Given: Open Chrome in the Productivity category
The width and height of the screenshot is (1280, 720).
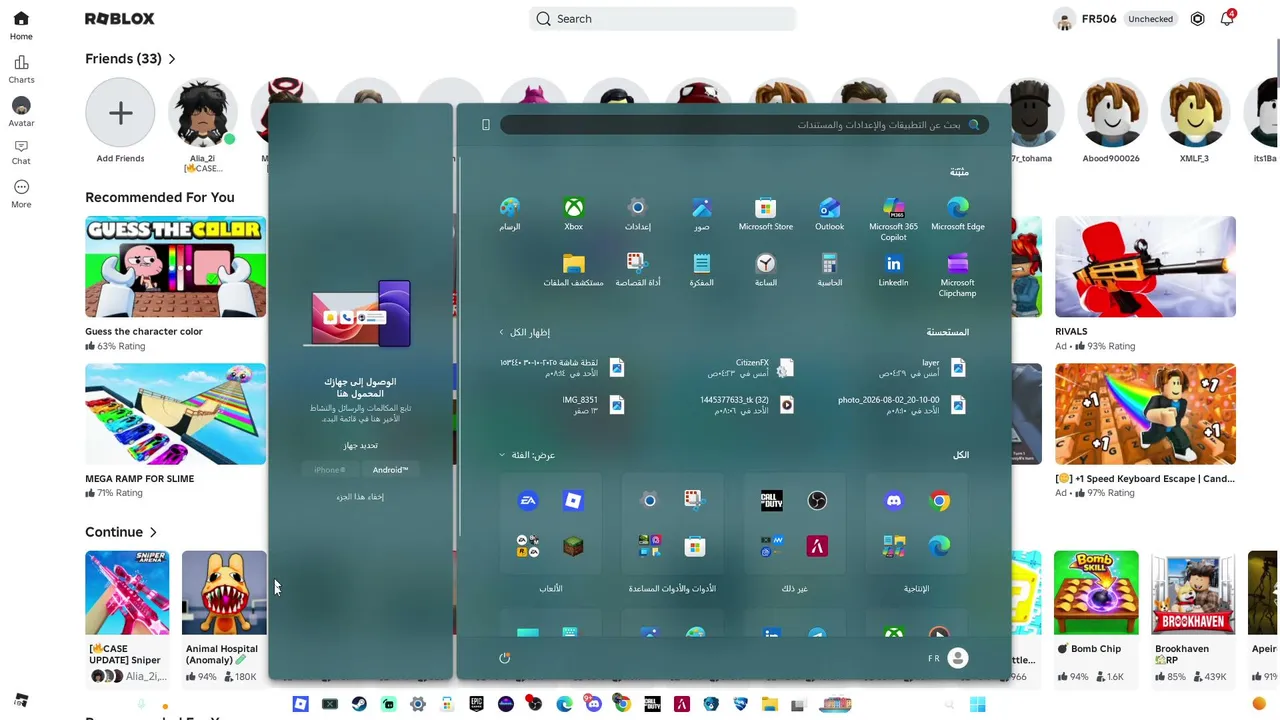Looking at the screenshot, I should click(939, 501).
